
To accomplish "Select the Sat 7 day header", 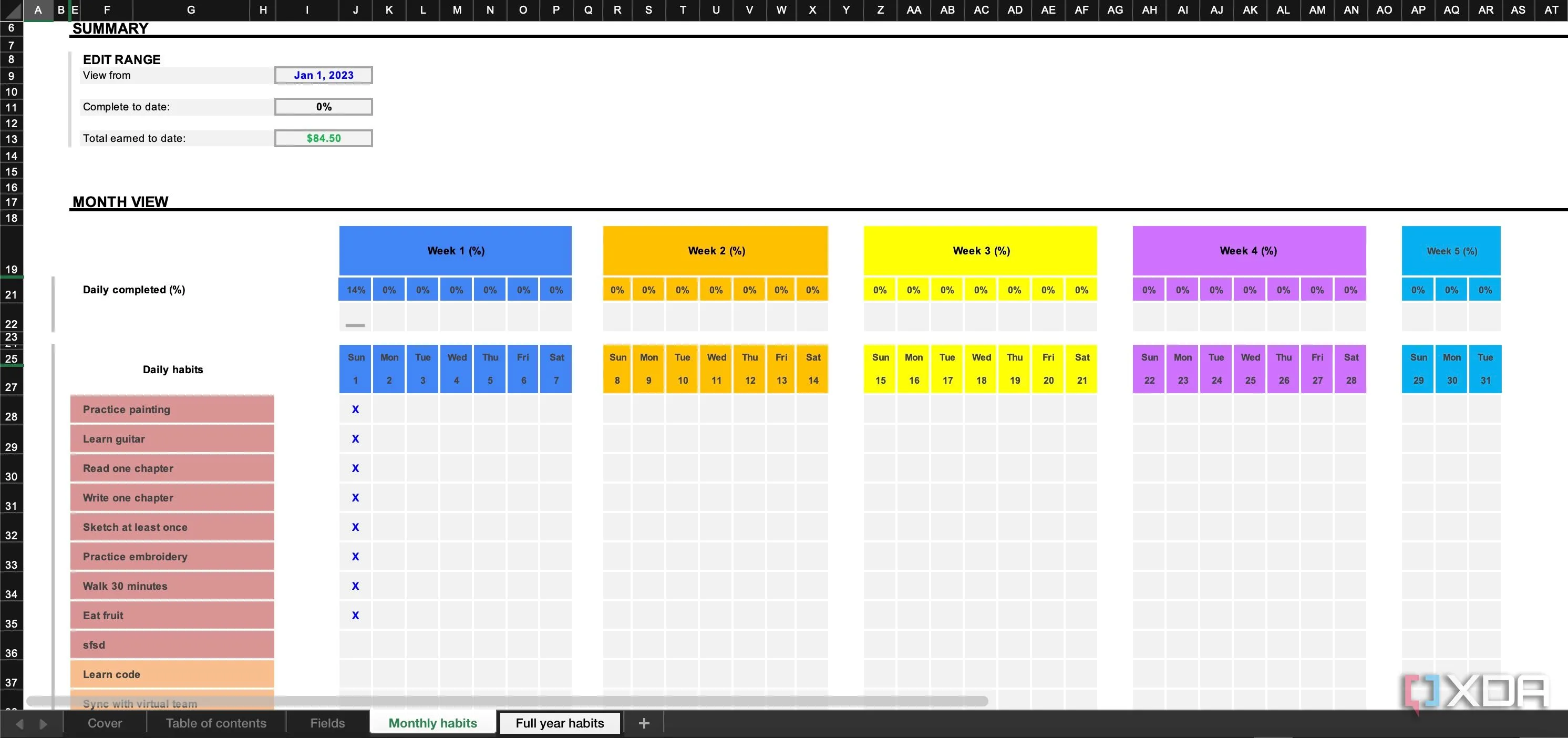I will (x=556, y=369).
